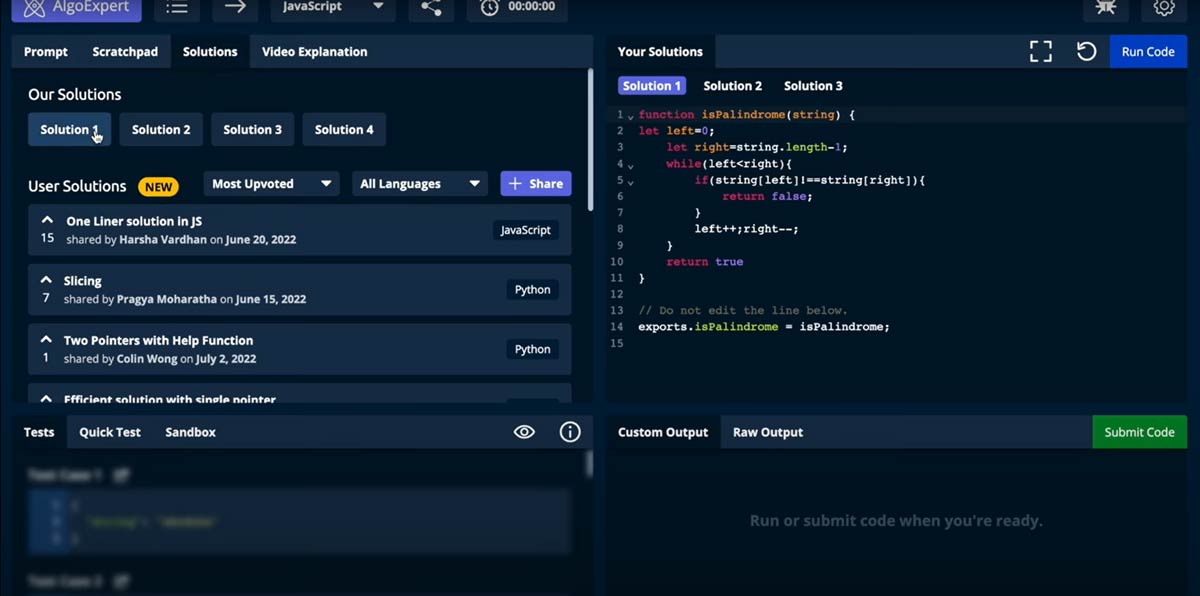Click the exports.isPalindrome code line
Viewport: 1200px width, 596px height.
tap(764, 327)
